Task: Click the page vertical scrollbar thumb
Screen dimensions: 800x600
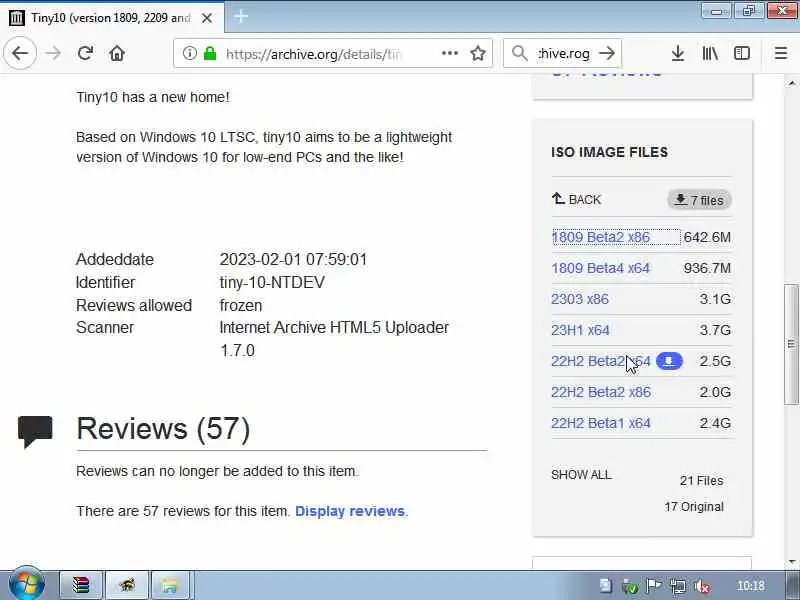Action: pyautogui.click(x=791, y=344)
